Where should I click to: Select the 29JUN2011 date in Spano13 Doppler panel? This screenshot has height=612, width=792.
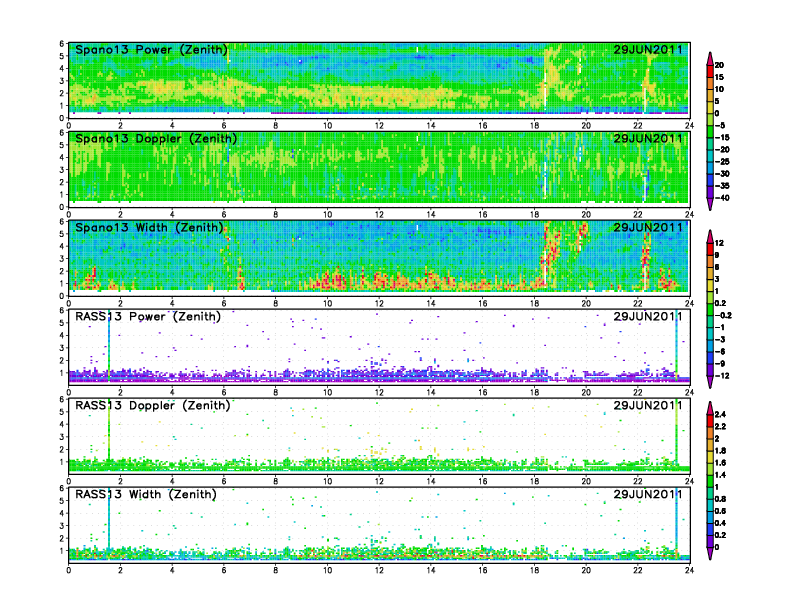click(x=648, y=139)
